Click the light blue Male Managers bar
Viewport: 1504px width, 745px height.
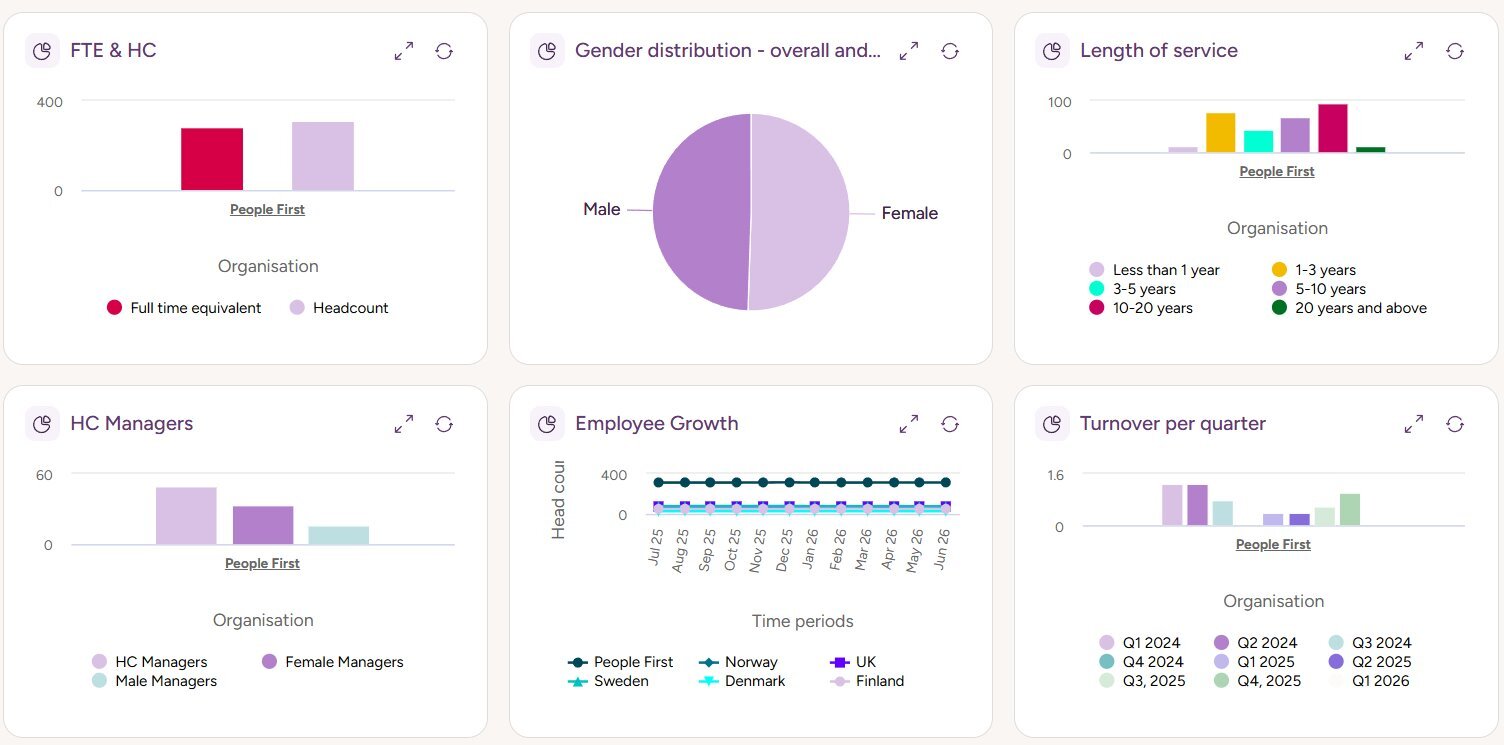coord(338,536)
